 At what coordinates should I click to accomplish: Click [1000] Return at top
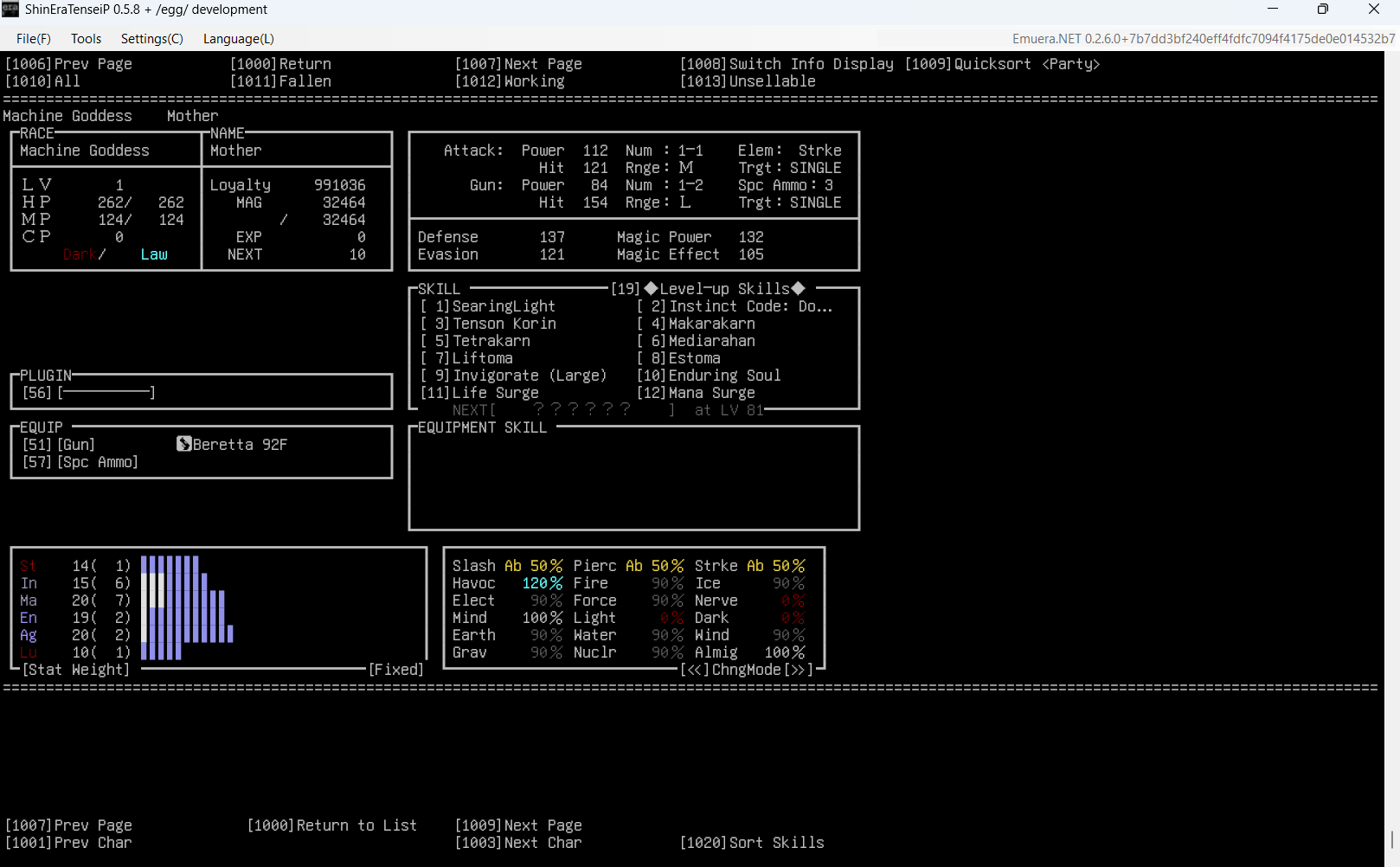280,64
